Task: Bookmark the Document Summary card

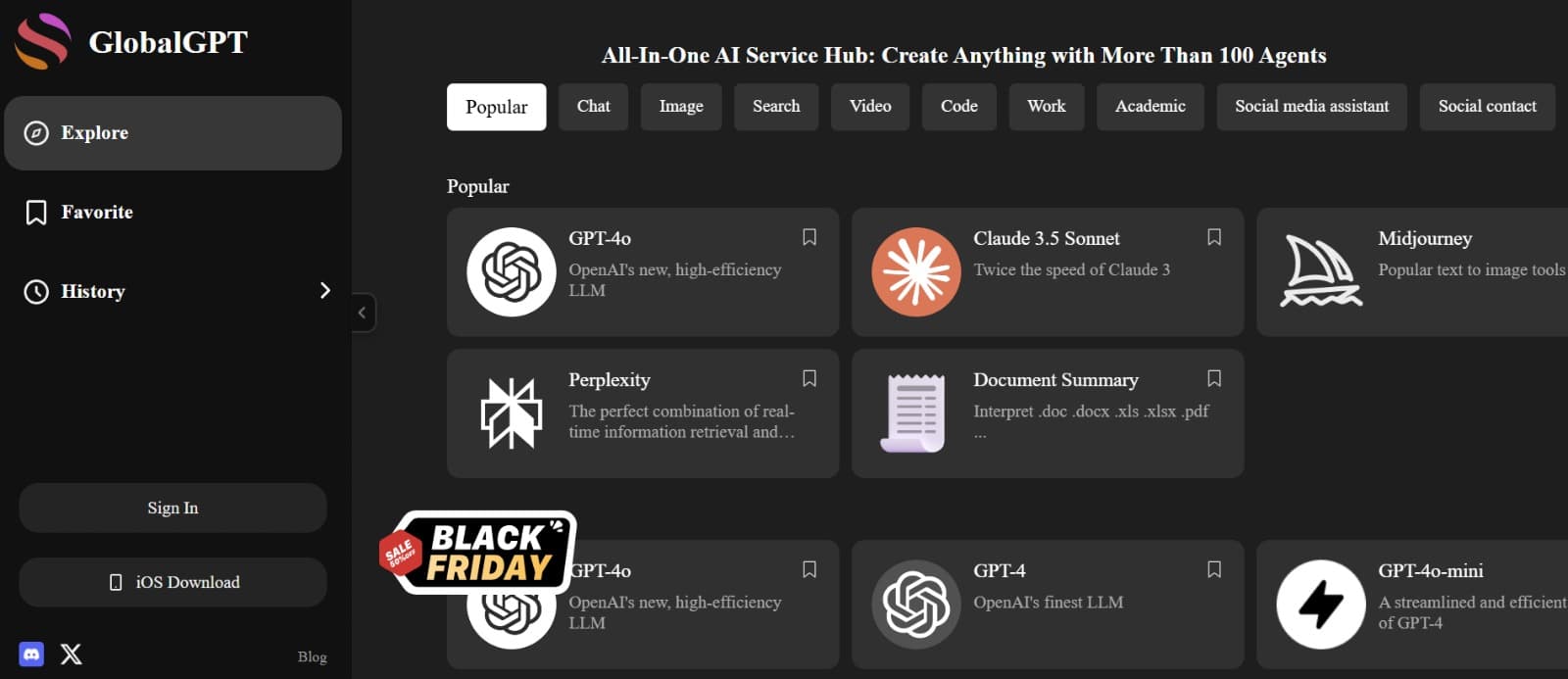Action: pos(1214,378)
